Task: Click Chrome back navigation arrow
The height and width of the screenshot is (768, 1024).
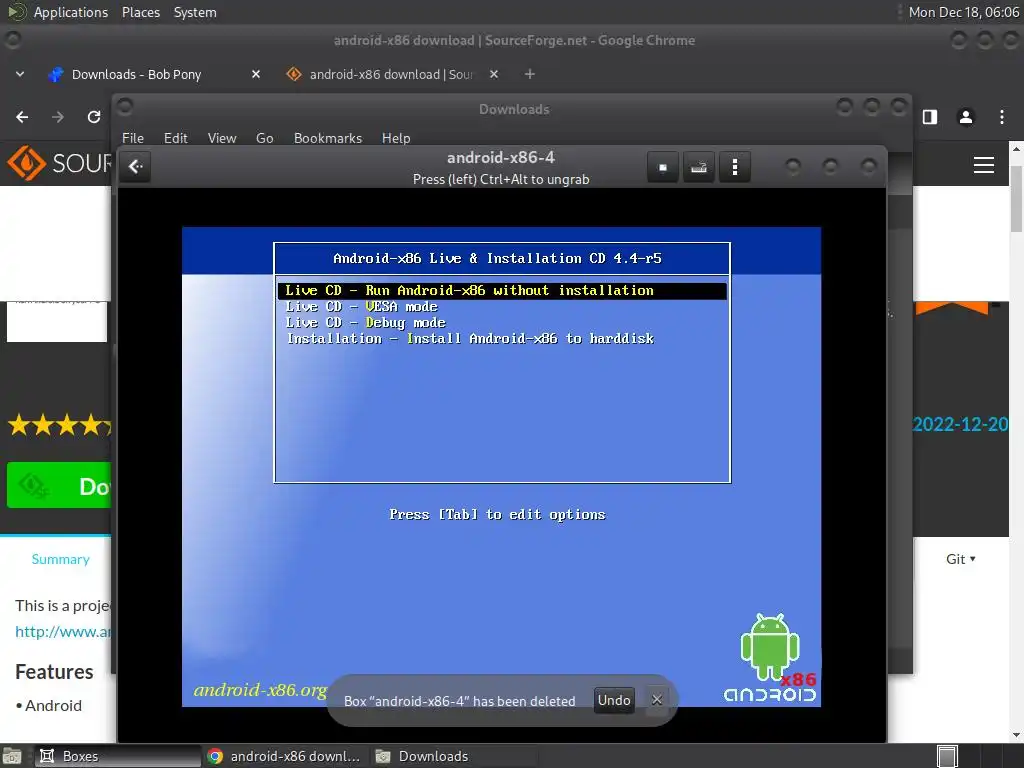Action: pyautogui.click(x=22, y=117)
